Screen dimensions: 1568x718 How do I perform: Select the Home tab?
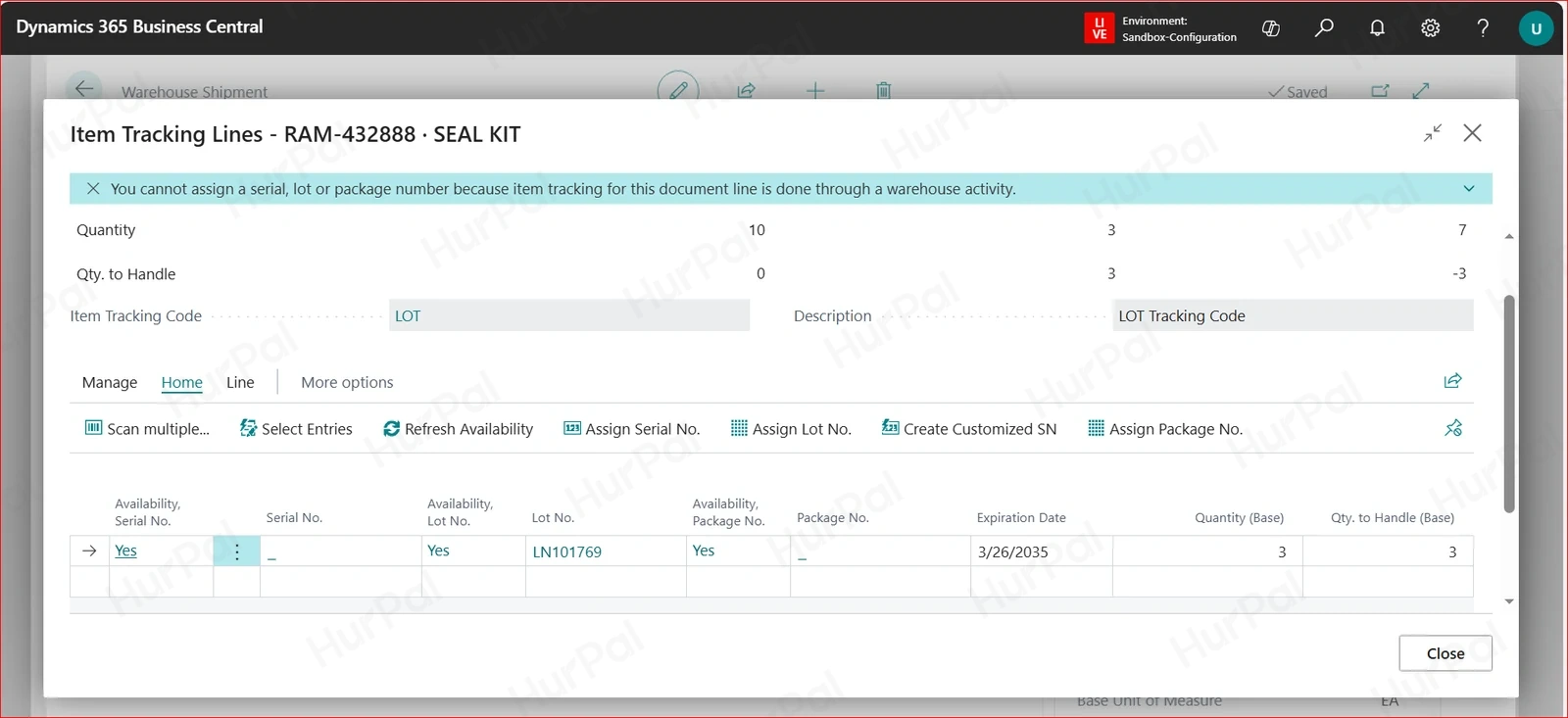[182, 382]
